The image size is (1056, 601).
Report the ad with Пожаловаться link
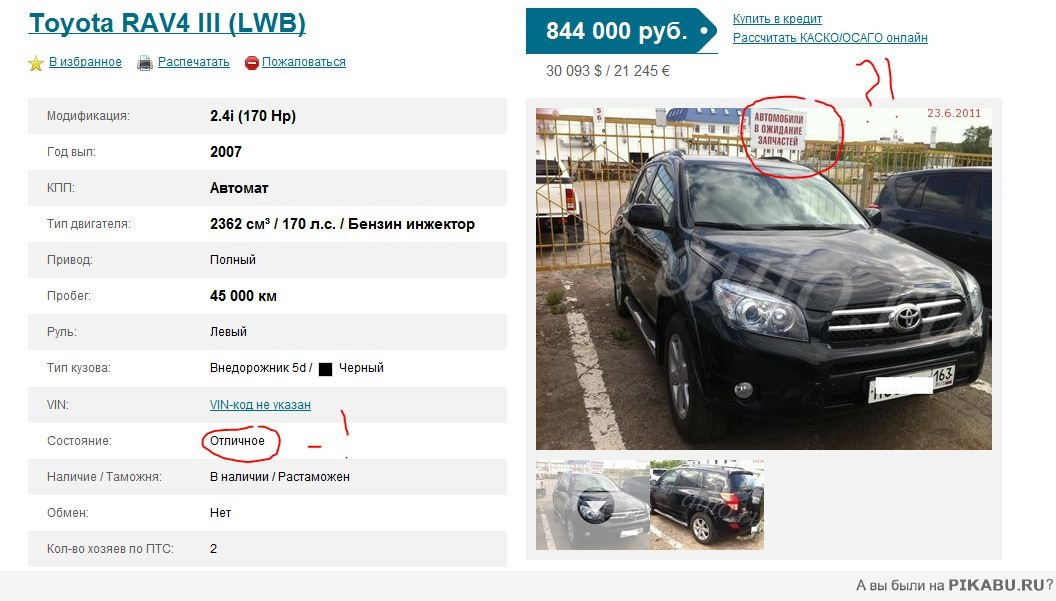pos(304,62)
